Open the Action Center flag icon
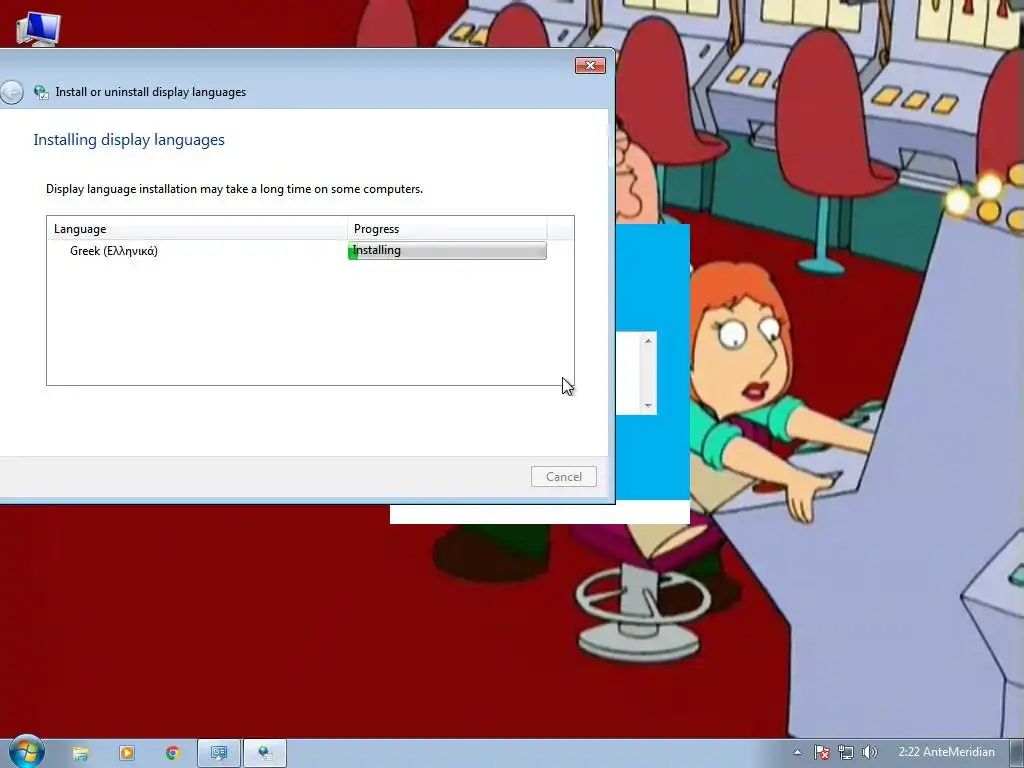This screenshot has height=768, width=1024. (822, 752)
